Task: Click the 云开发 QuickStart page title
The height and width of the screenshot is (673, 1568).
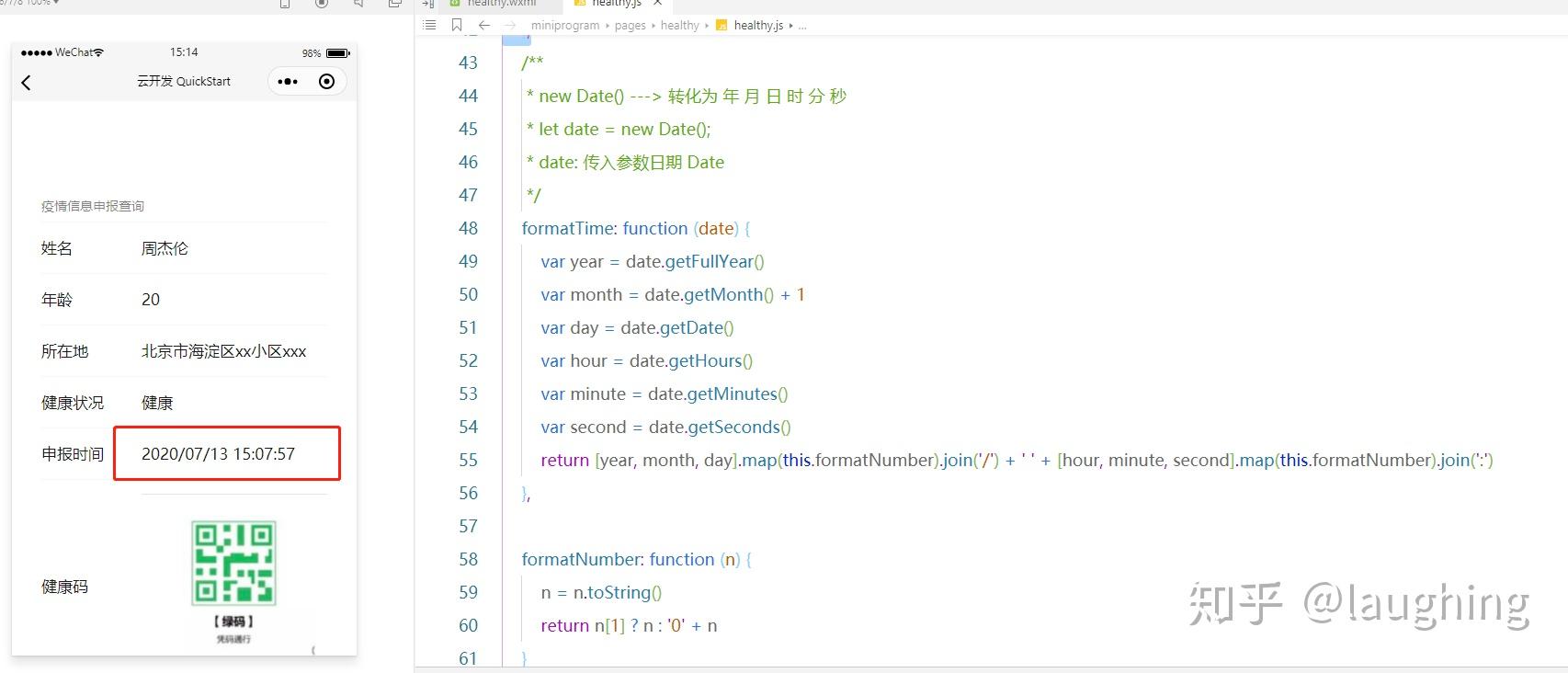Action: click(x=184, y=82)
